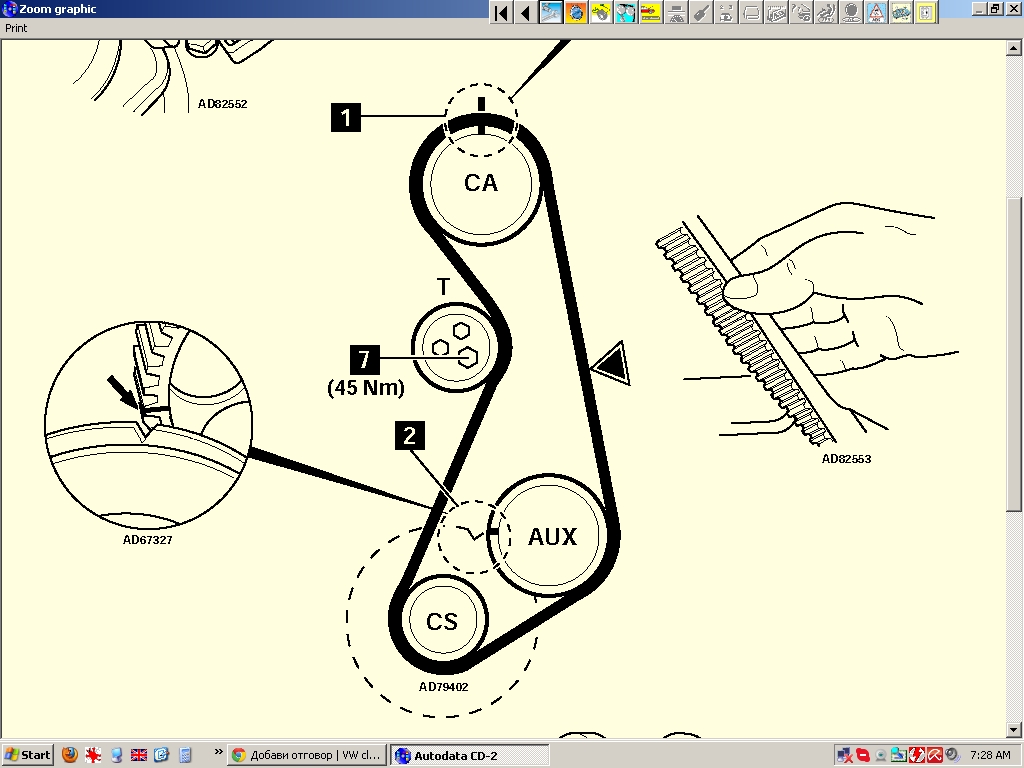Image resolution: width=1024 pixels, height=768 pixels.
Task: Click the warning triangle toolbar icon
Action: pos(876,12)
